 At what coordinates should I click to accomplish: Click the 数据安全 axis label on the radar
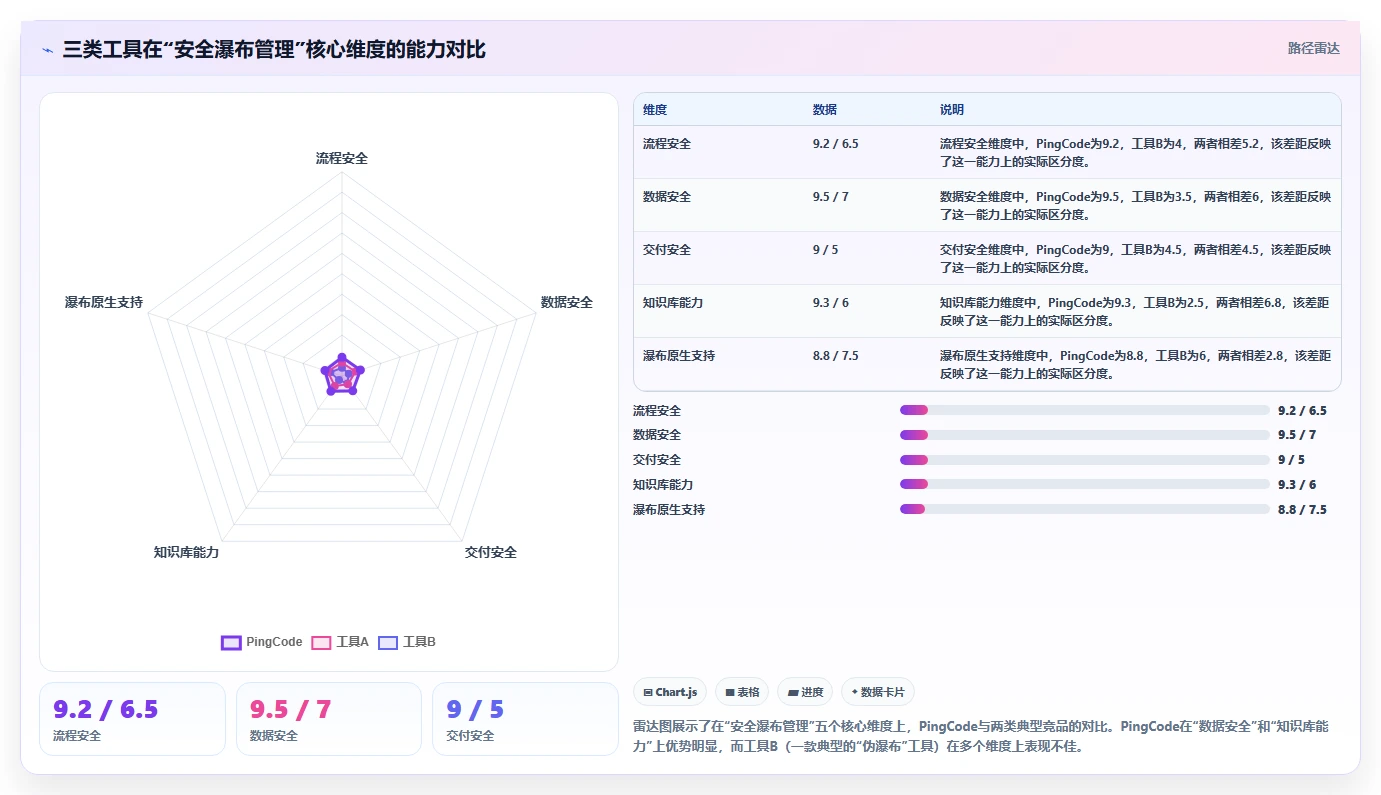[x=567, y=302]
